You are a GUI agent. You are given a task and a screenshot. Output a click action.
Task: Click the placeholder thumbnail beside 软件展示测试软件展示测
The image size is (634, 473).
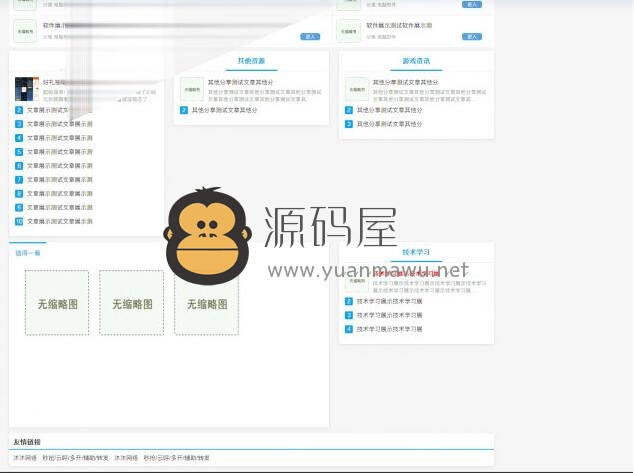point(349,31)
